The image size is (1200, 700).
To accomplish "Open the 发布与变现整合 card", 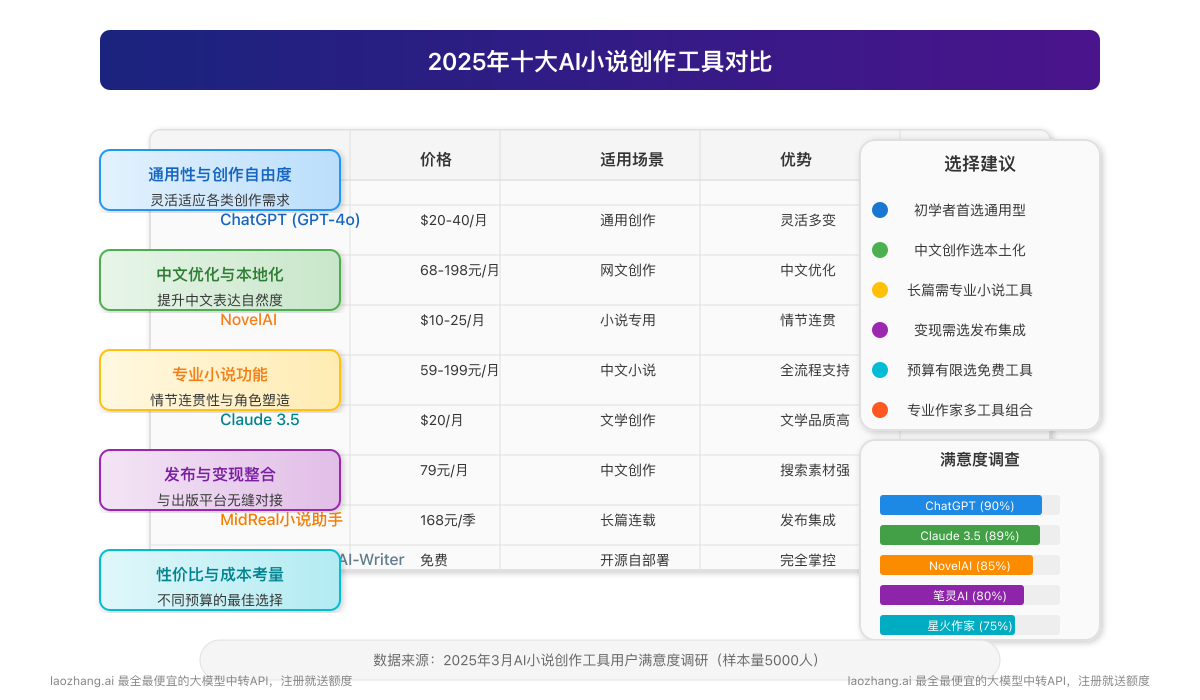I will [220, 480].
